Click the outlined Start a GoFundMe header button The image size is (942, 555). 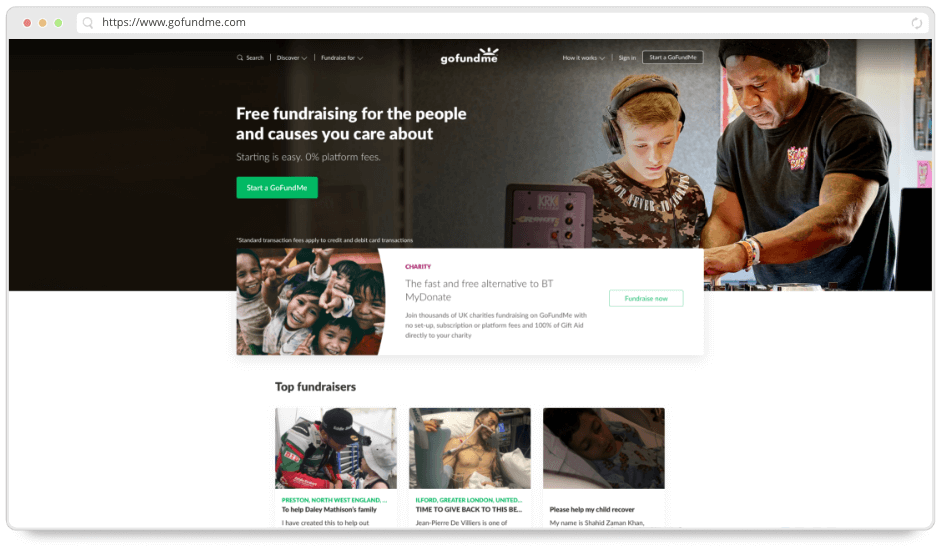coord(672,58)
